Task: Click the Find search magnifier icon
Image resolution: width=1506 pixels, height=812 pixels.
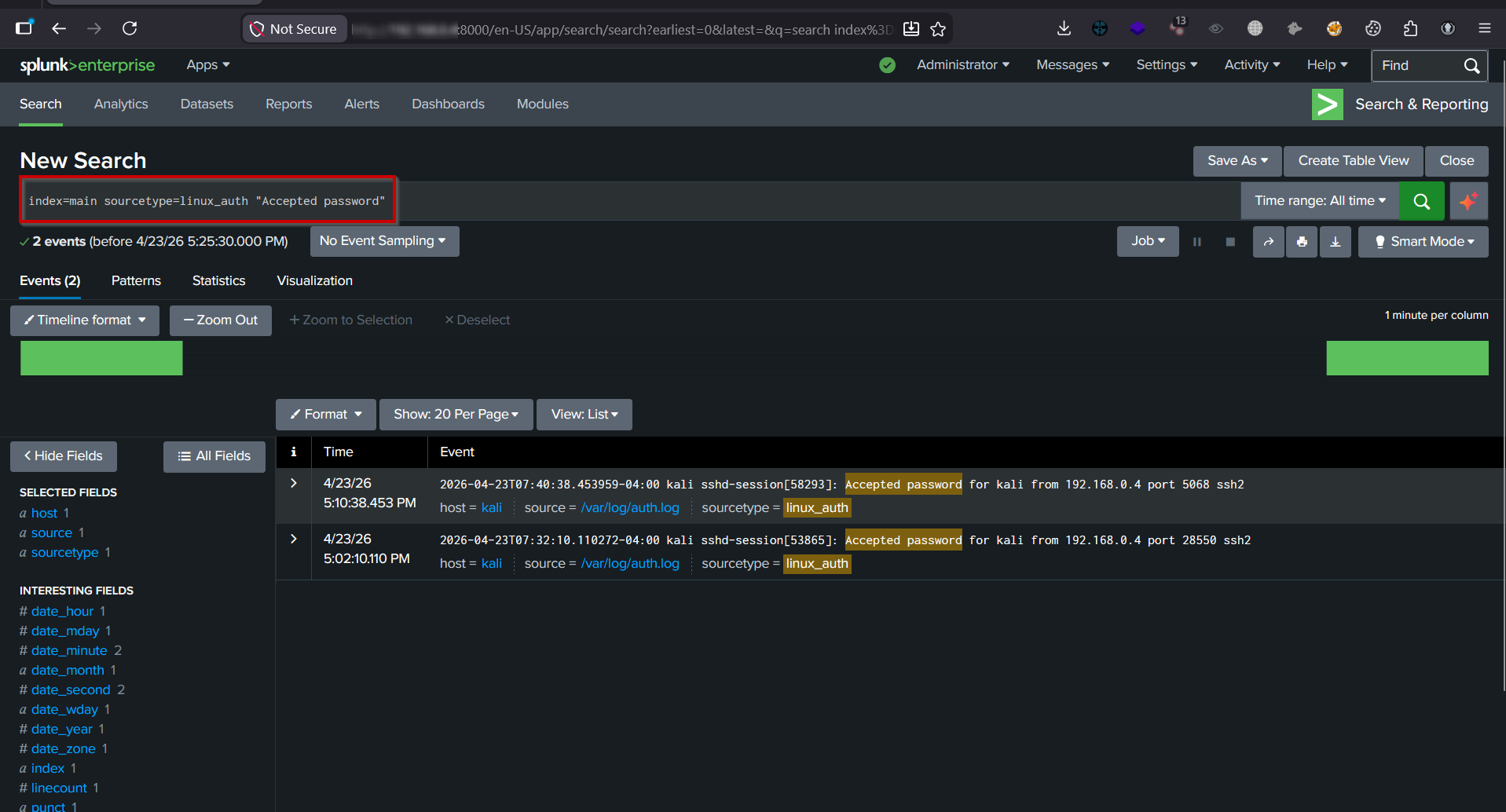Action: pyautogui.click(x=1471, y=66)
